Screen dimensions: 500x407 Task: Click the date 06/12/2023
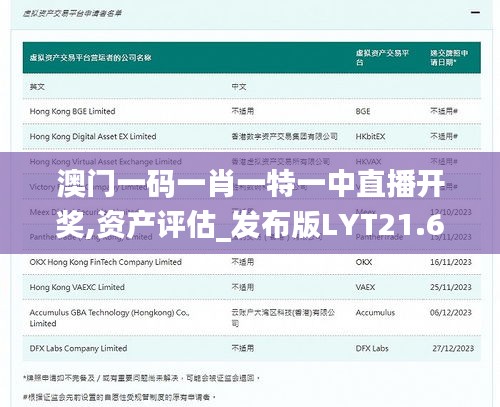click(451, 313)
